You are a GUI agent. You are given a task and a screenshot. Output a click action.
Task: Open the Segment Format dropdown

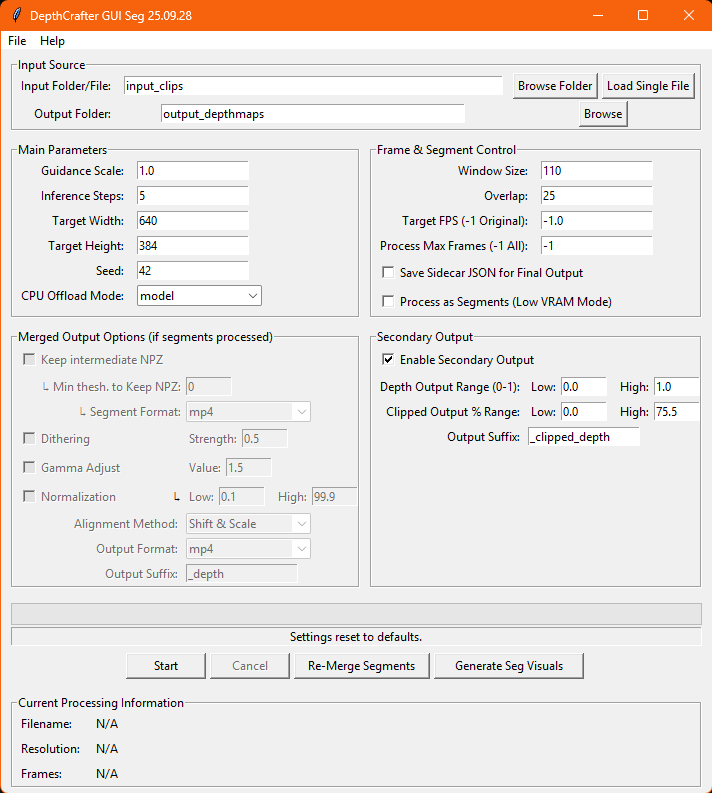click(248, 412)
